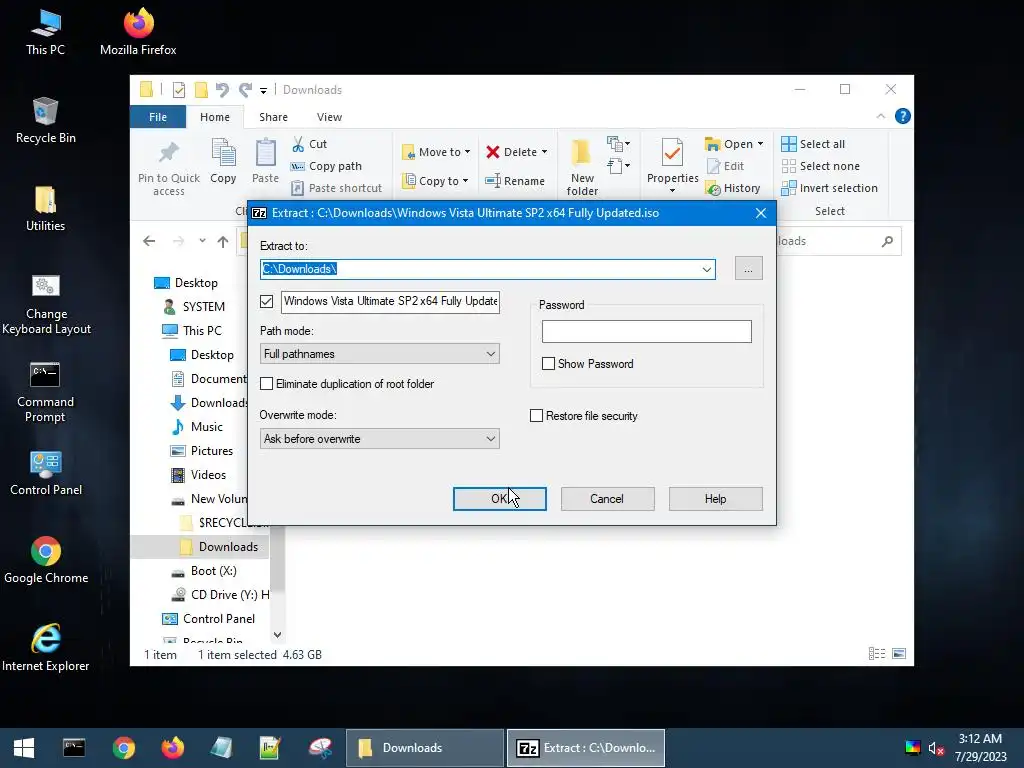The image size is (1024, 768).
Task: Open Explorer help question mark icon
Action: tap(903, 116)
